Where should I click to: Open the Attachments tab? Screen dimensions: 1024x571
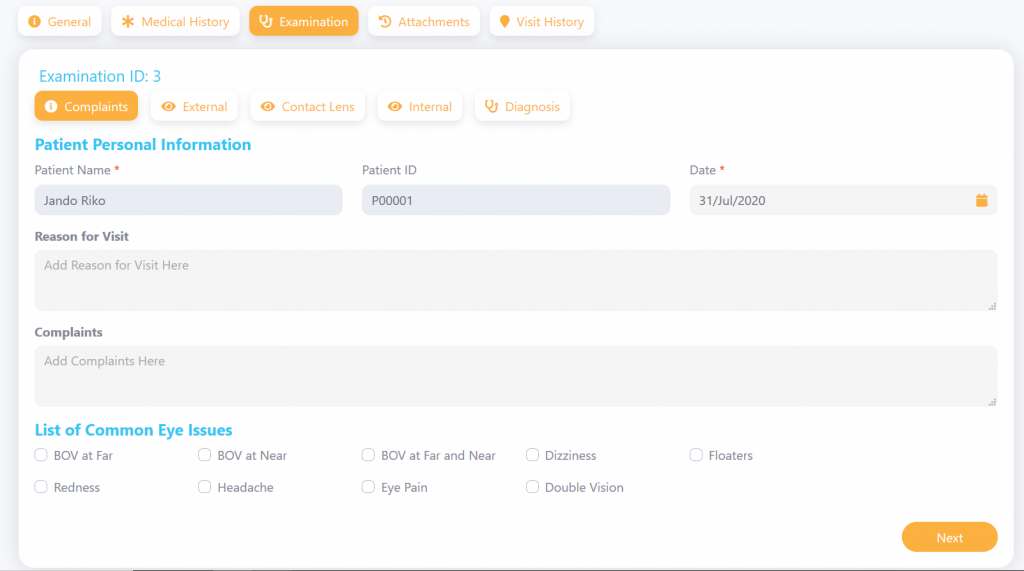click(x=424, y=22)
